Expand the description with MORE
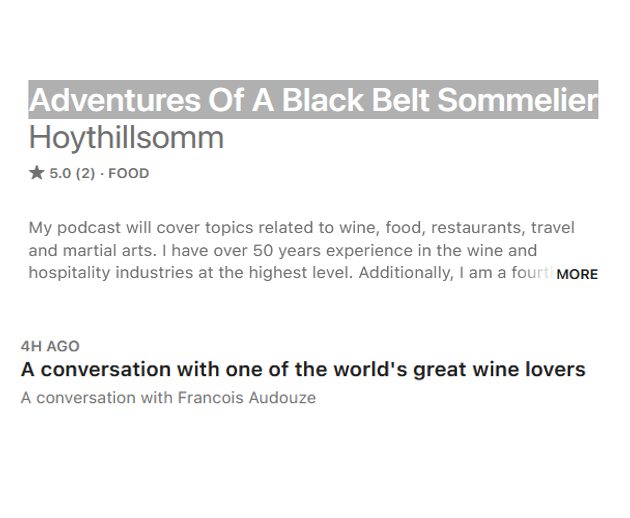The image size is (630, 518). pyautogui.click(x=576, y=273)
